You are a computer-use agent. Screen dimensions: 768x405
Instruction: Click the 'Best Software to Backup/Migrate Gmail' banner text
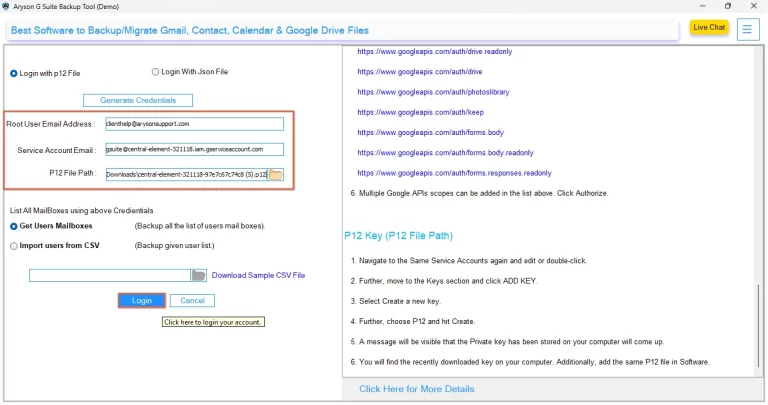tap(190, 30)
